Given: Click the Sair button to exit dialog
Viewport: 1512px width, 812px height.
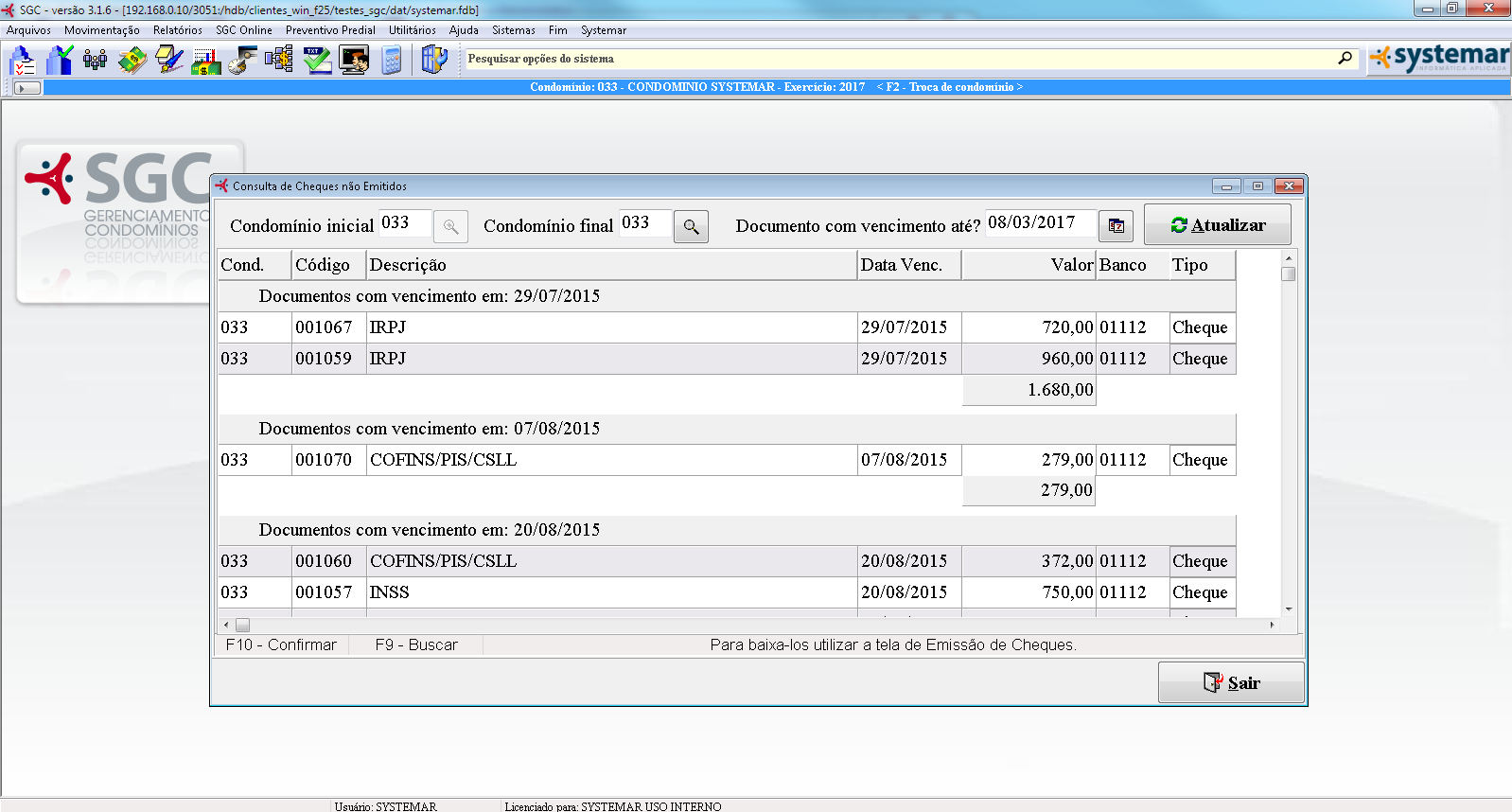Looking at the screenshot, I should click(1230, 682).
